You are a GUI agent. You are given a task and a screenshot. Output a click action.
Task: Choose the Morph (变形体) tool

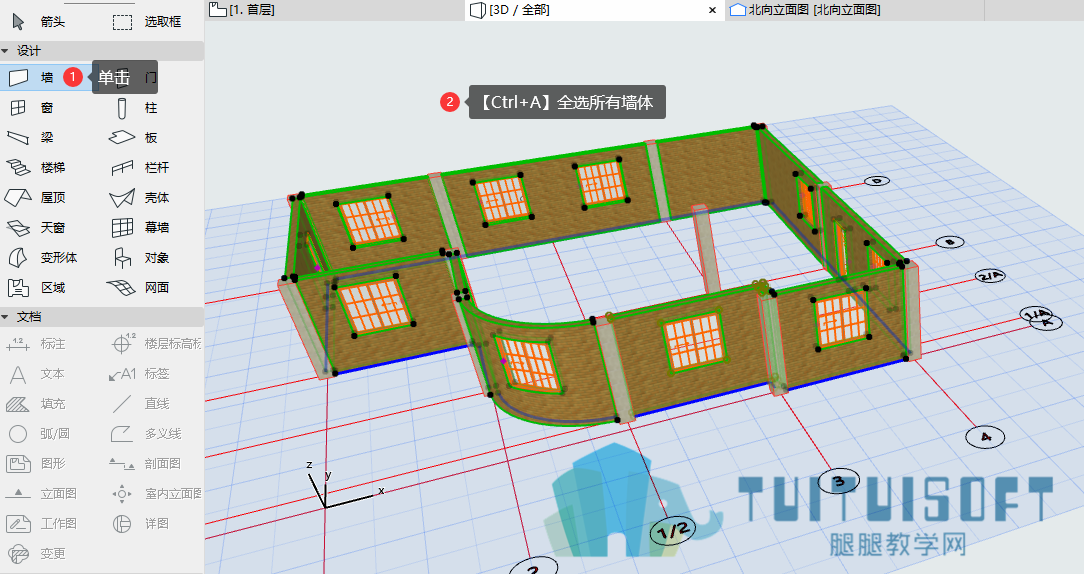(41, 257)
